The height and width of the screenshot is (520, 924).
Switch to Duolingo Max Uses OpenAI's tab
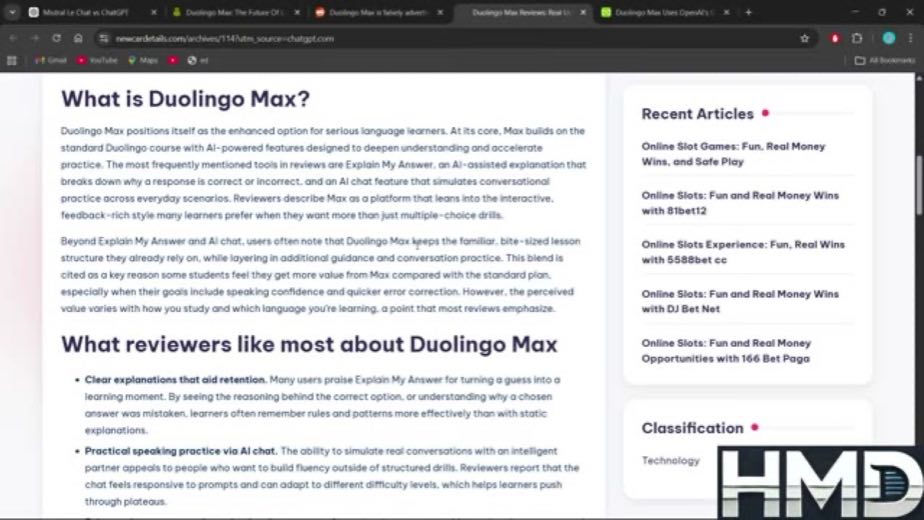click(664, 12)
